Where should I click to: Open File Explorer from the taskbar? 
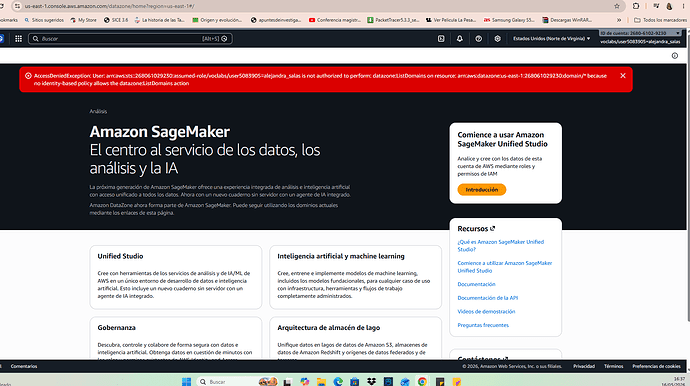tap(321, 382)
